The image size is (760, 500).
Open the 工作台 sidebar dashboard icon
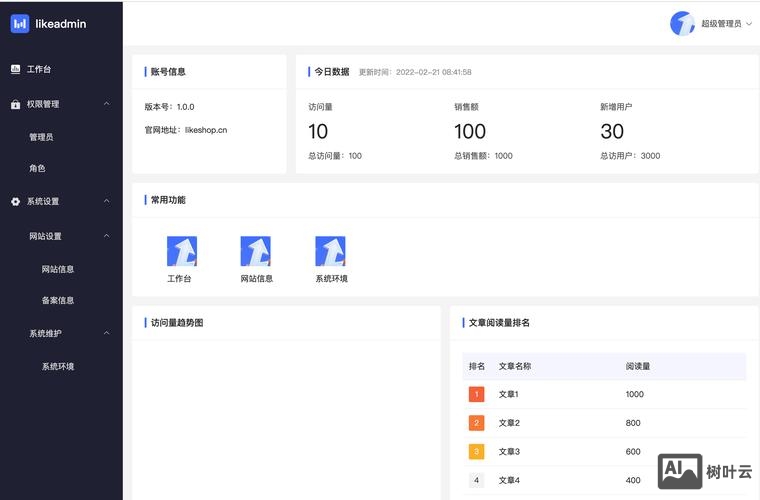[x=16, y=69]
